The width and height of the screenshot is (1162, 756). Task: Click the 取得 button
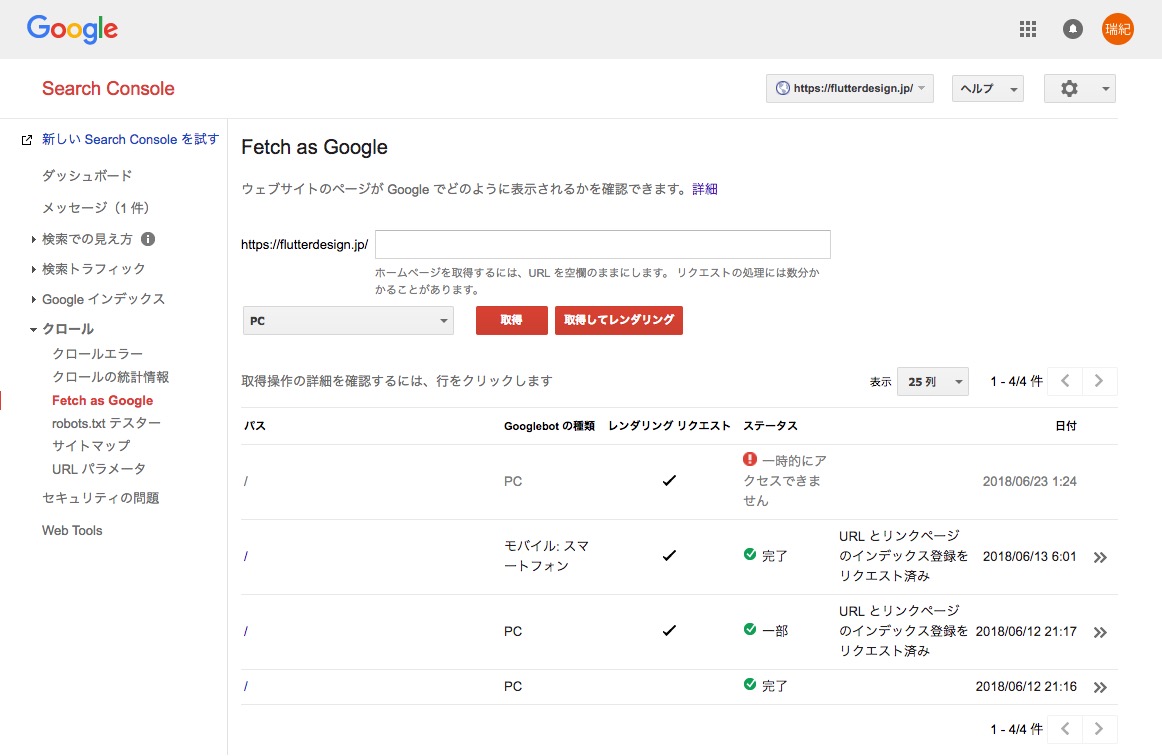511,320
